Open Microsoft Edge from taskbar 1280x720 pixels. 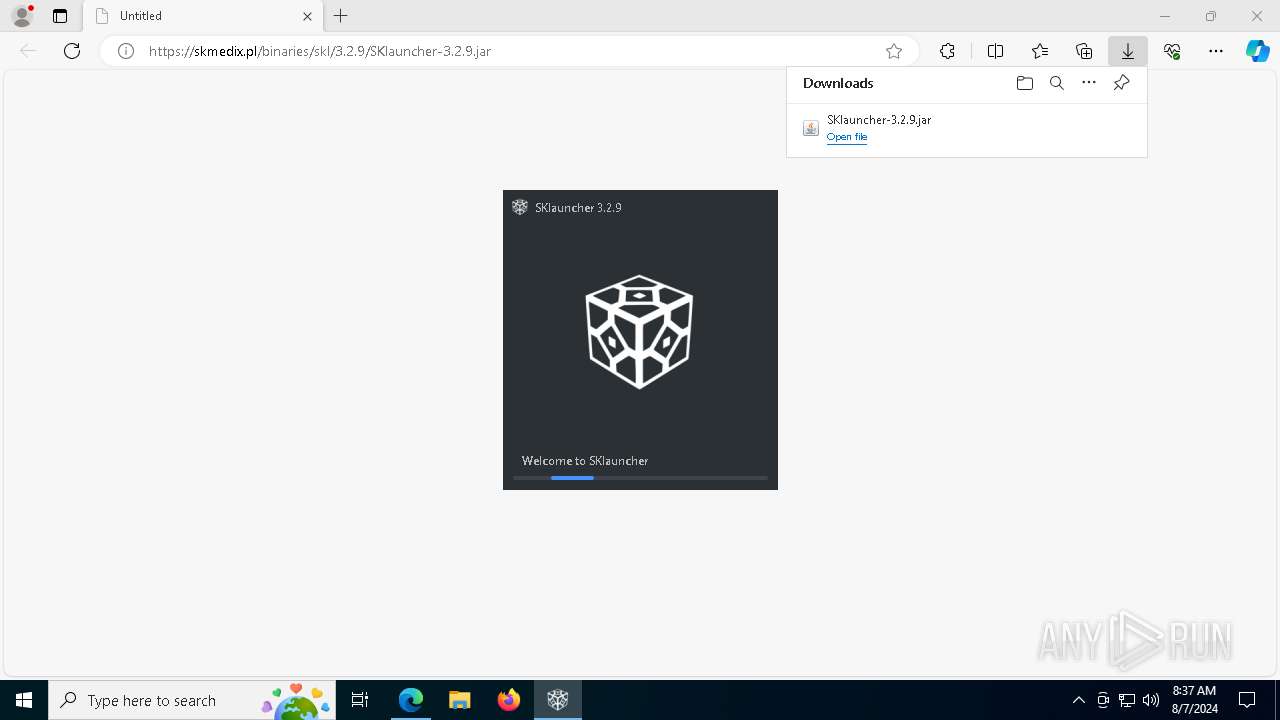coord(411,700)
